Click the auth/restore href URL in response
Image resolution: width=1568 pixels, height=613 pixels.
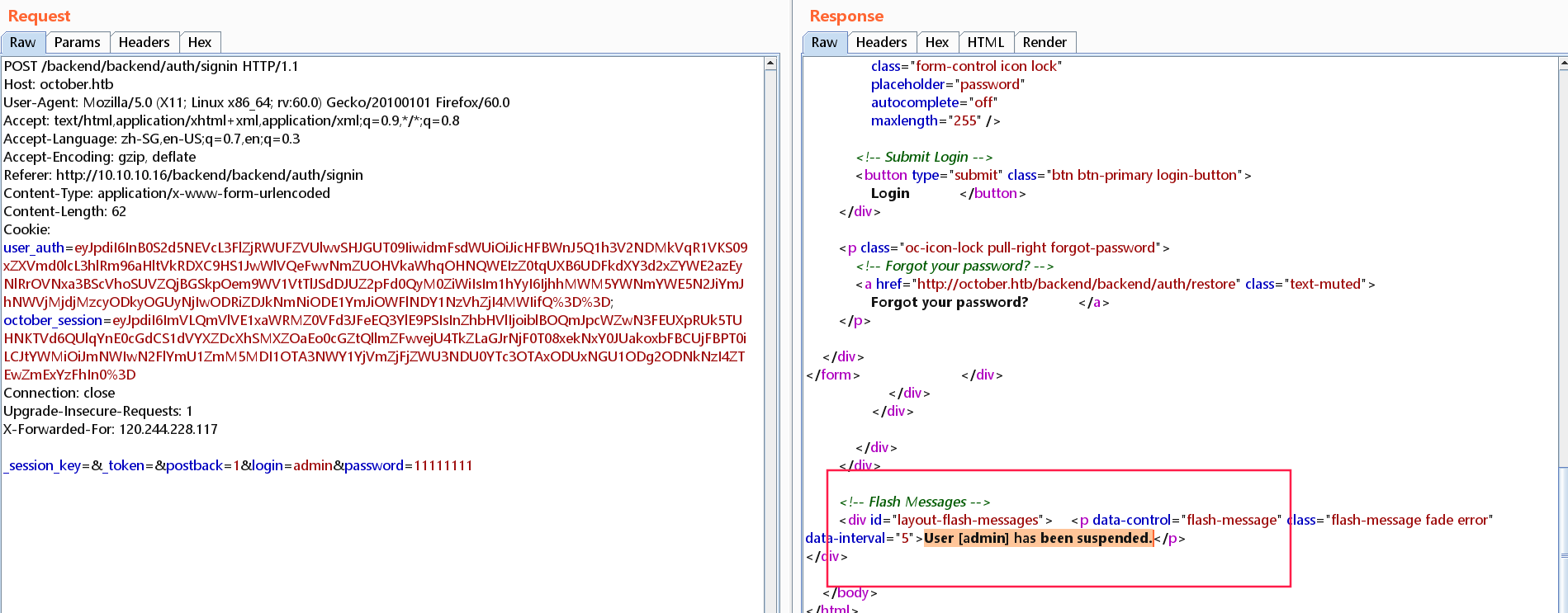tap(1077, 284)
